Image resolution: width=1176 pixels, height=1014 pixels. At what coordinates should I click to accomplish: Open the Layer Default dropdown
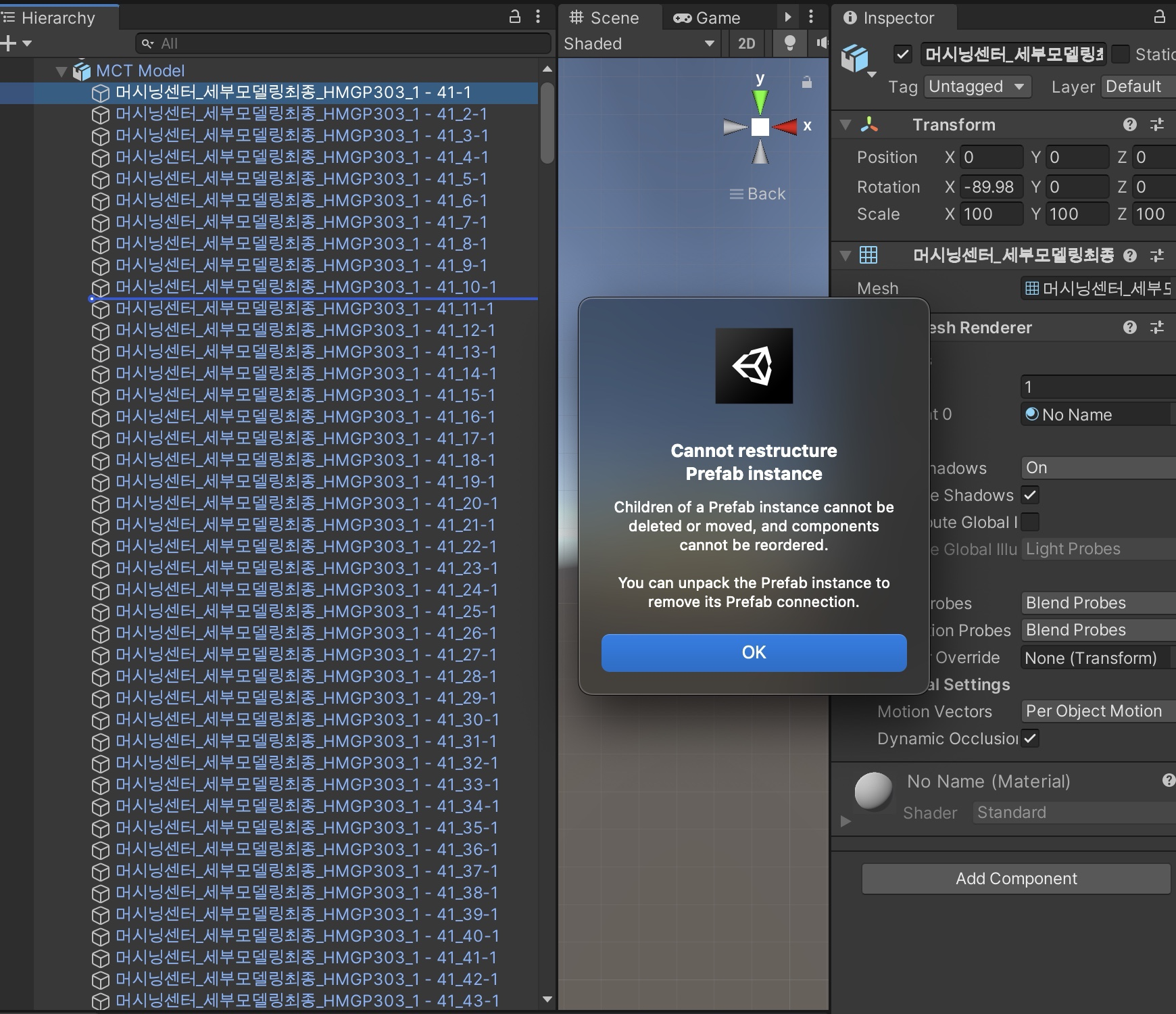click(x=1138, y=87)
